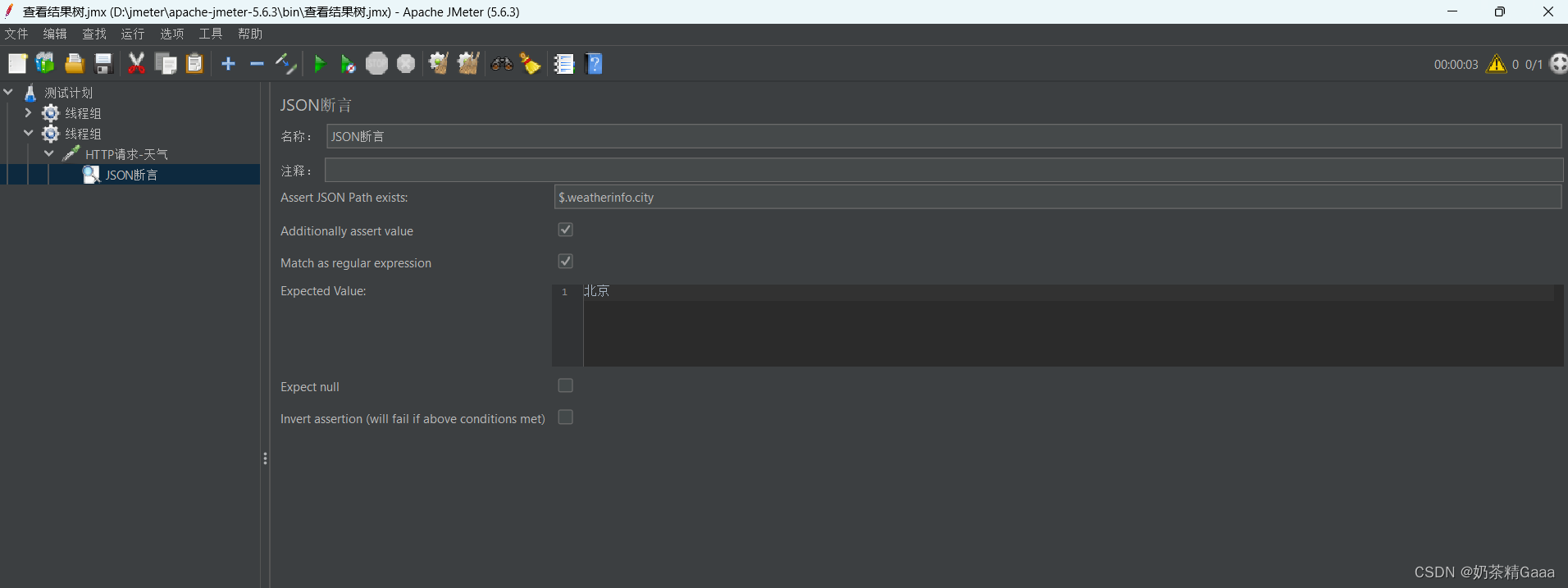Expand the first 线程组 node arrow
1568x588 pixels.
point(29,113)
